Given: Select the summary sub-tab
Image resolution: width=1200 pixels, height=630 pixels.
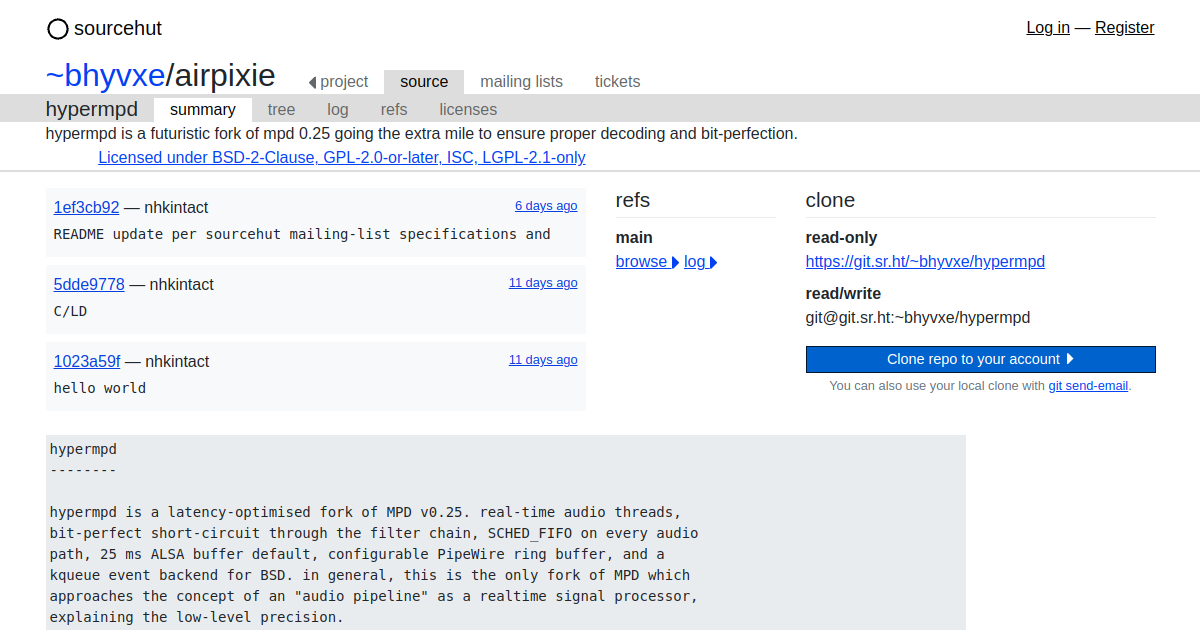Looking at the screenshot, I should click(203, 109).
